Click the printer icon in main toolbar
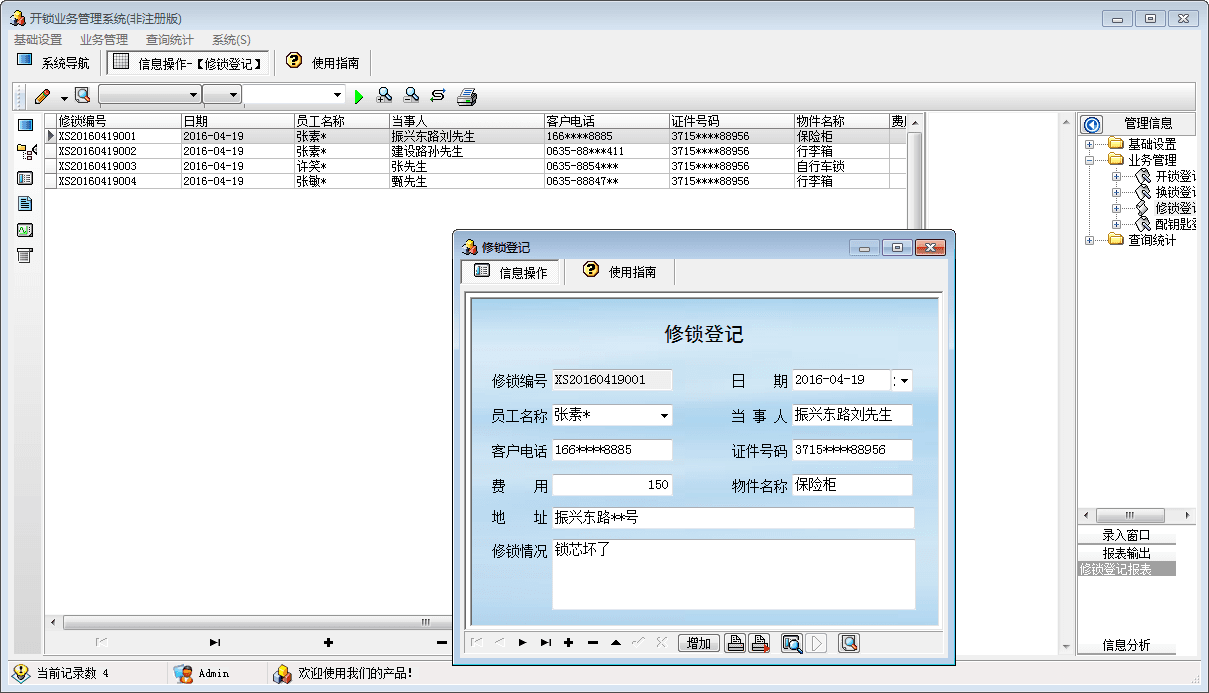1209x693 pixels. 467,96
